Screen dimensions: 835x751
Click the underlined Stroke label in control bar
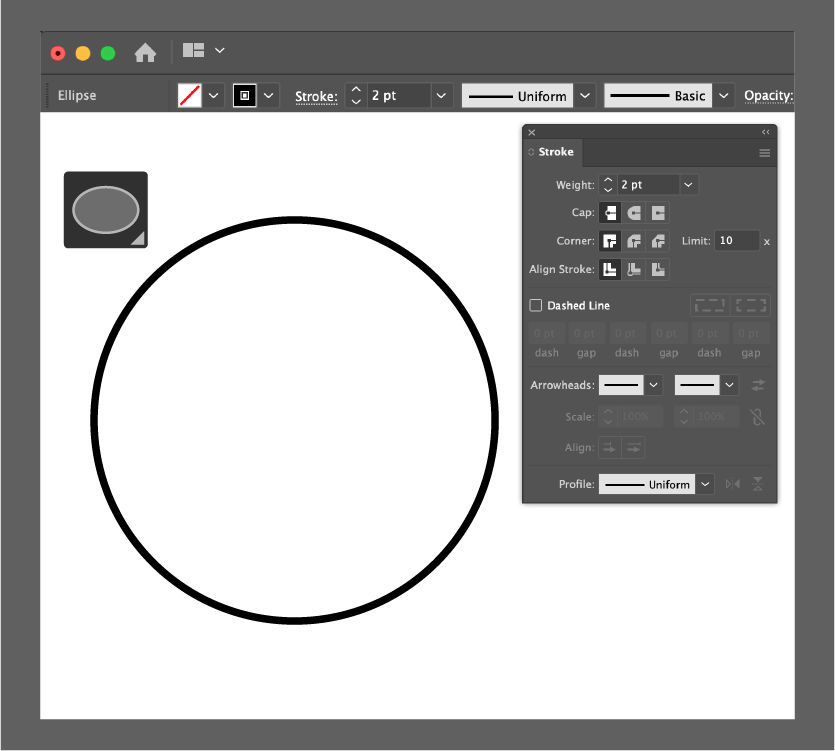pos(316,96)
